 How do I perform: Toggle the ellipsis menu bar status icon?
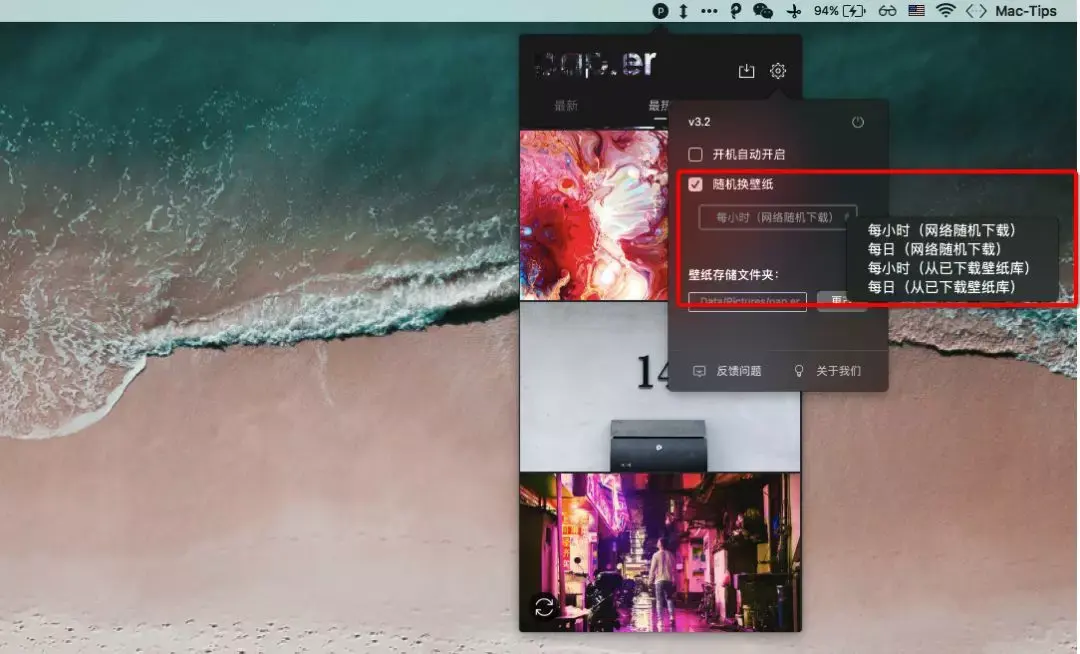tap(707, 11)
